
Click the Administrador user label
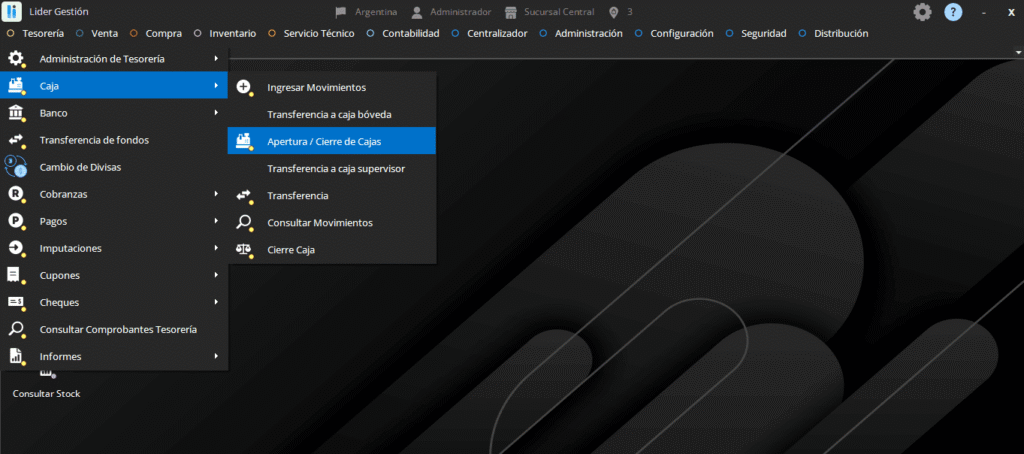coord(459,12)
